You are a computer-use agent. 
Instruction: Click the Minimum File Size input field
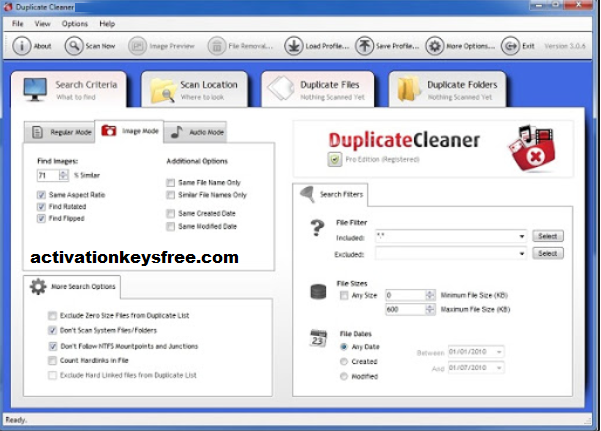pos(406,295)
